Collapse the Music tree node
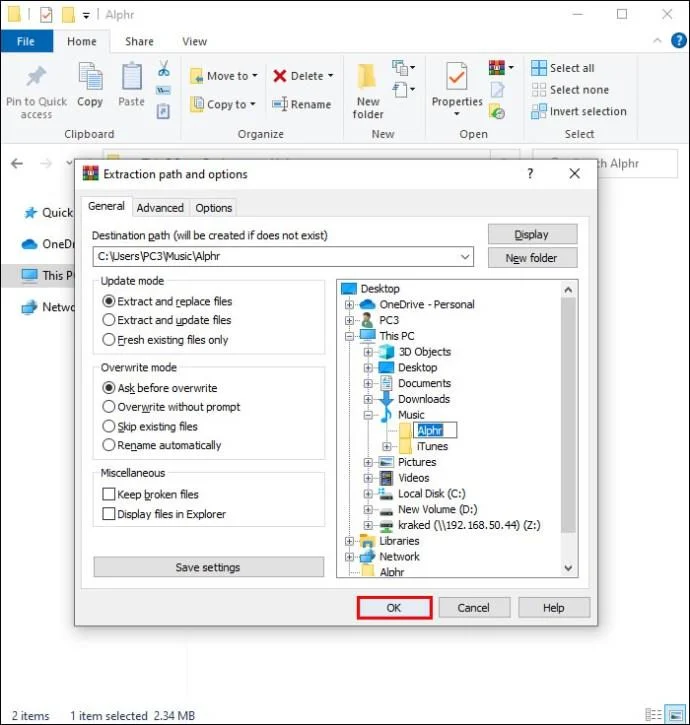The height and width of the screenshot is (725, 690). [368, 415]
